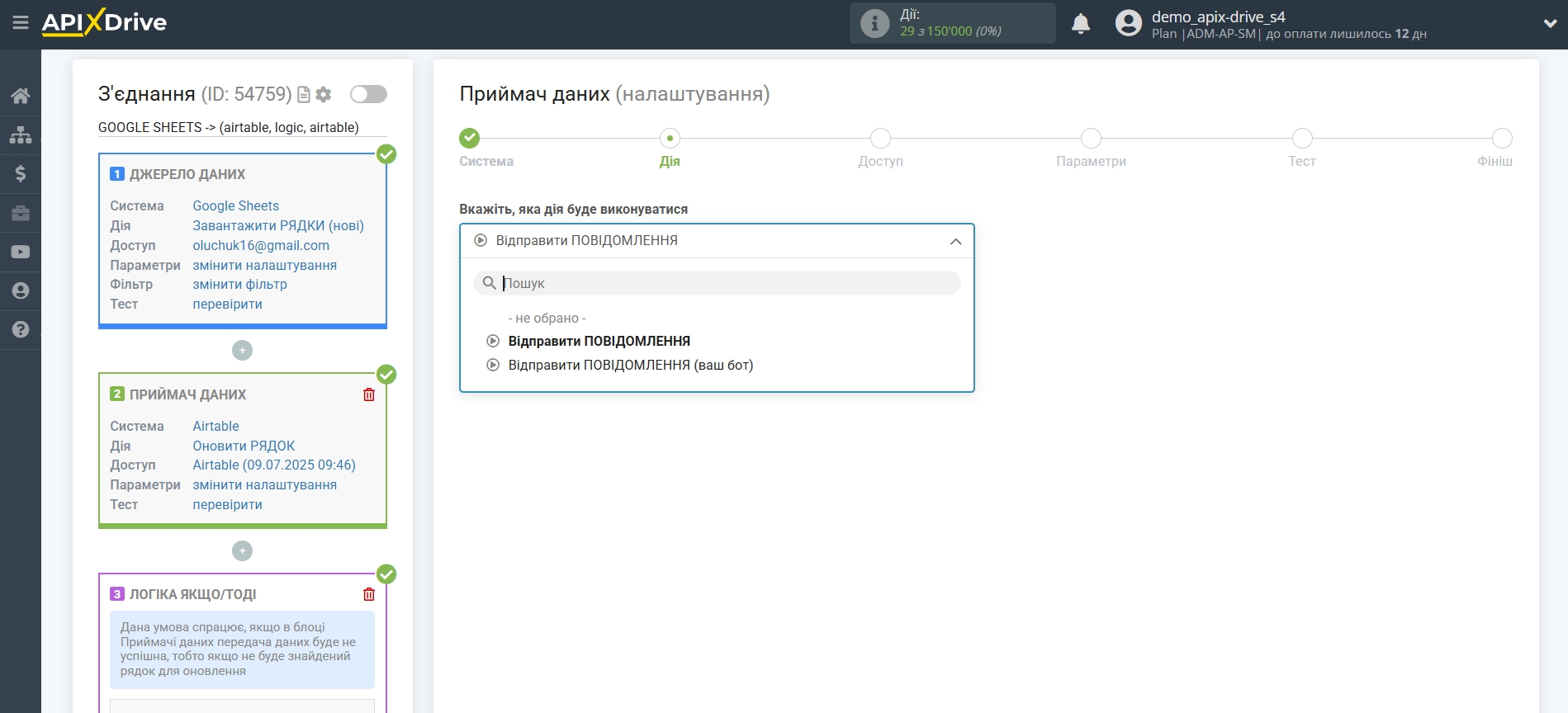This screenshot has width=1568, height=713.
Task: Go to the Система step
Action: (470, 138)
